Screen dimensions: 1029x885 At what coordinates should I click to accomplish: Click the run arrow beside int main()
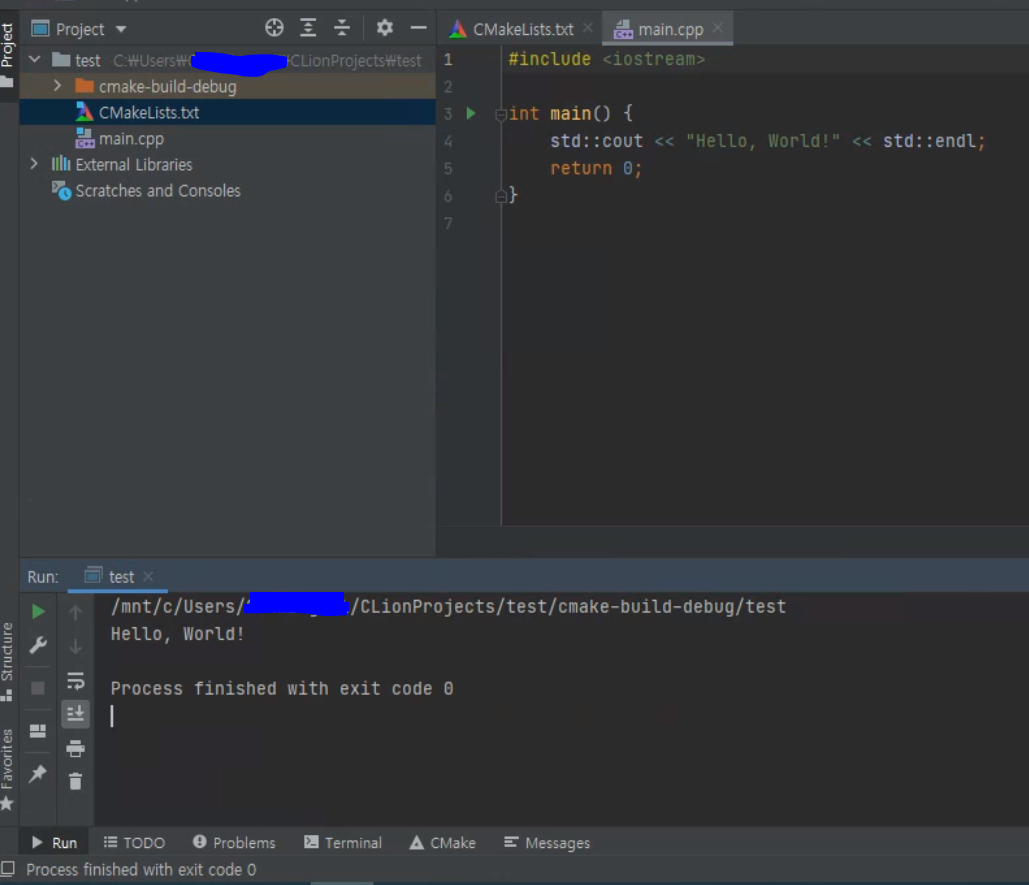click(x=470, y=113)
